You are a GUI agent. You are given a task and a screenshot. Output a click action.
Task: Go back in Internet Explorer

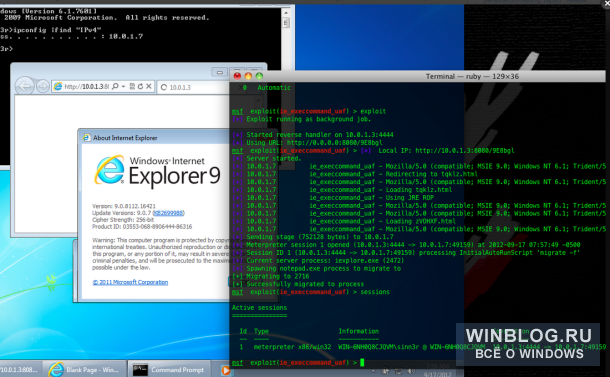tap(25, 86)
